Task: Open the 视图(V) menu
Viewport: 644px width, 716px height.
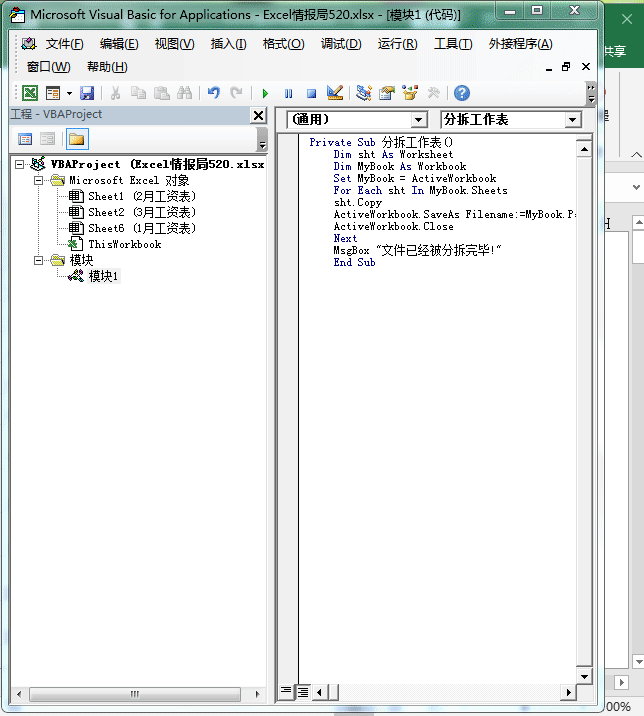Action: (x=174, y=44)
